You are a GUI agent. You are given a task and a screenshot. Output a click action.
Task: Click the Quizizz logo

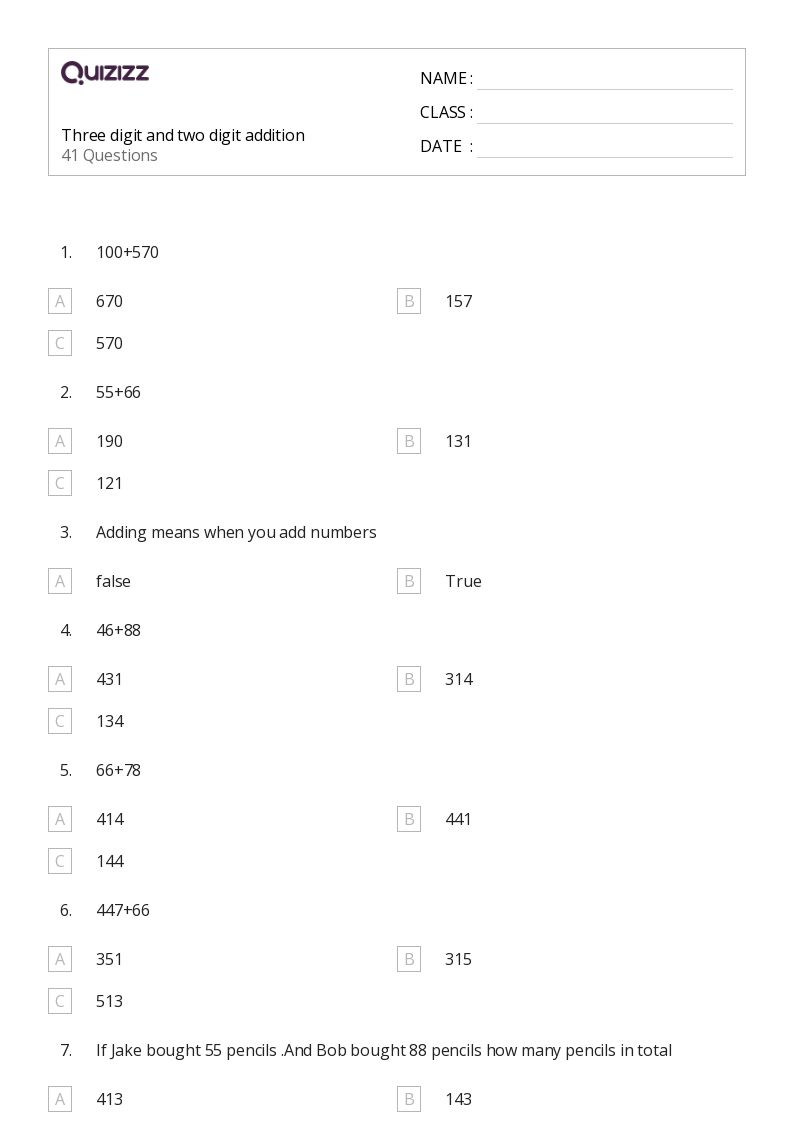[105, 72]
